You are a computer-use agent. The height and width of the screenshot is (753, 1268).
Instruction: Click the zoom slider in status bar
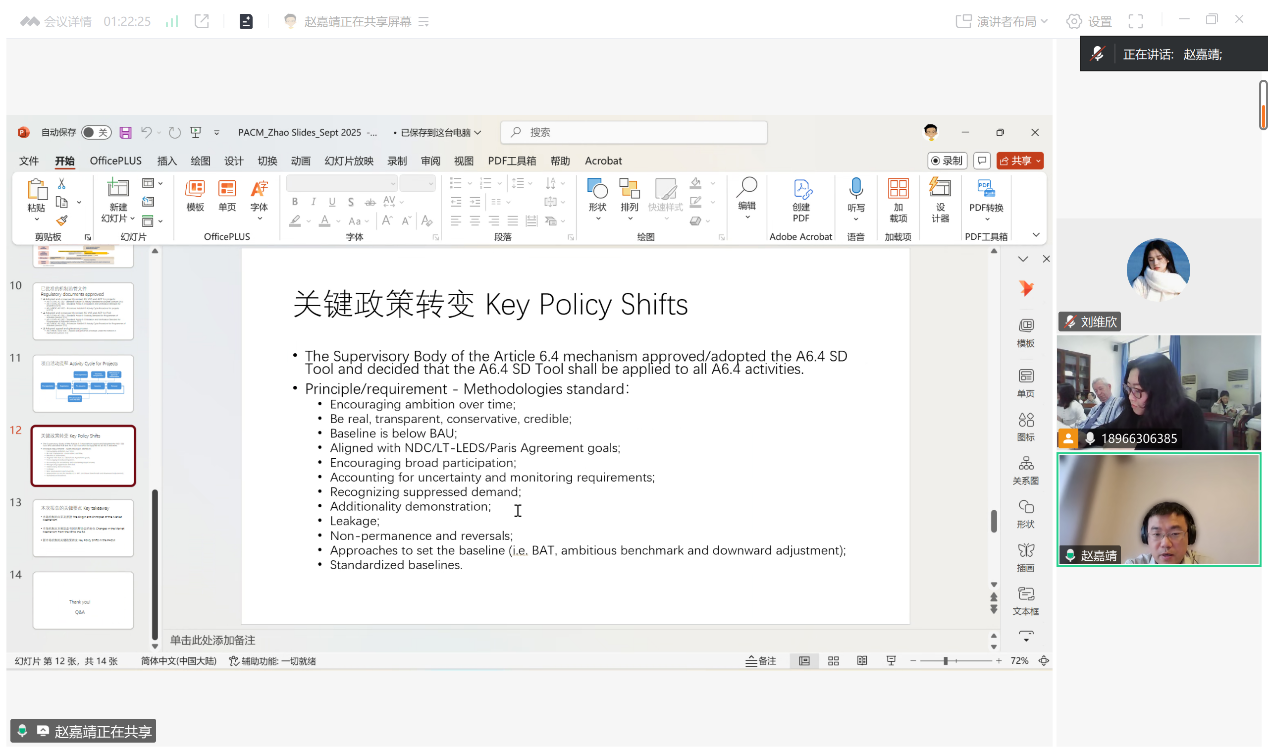pyautogui.click(x=945, y=661)
